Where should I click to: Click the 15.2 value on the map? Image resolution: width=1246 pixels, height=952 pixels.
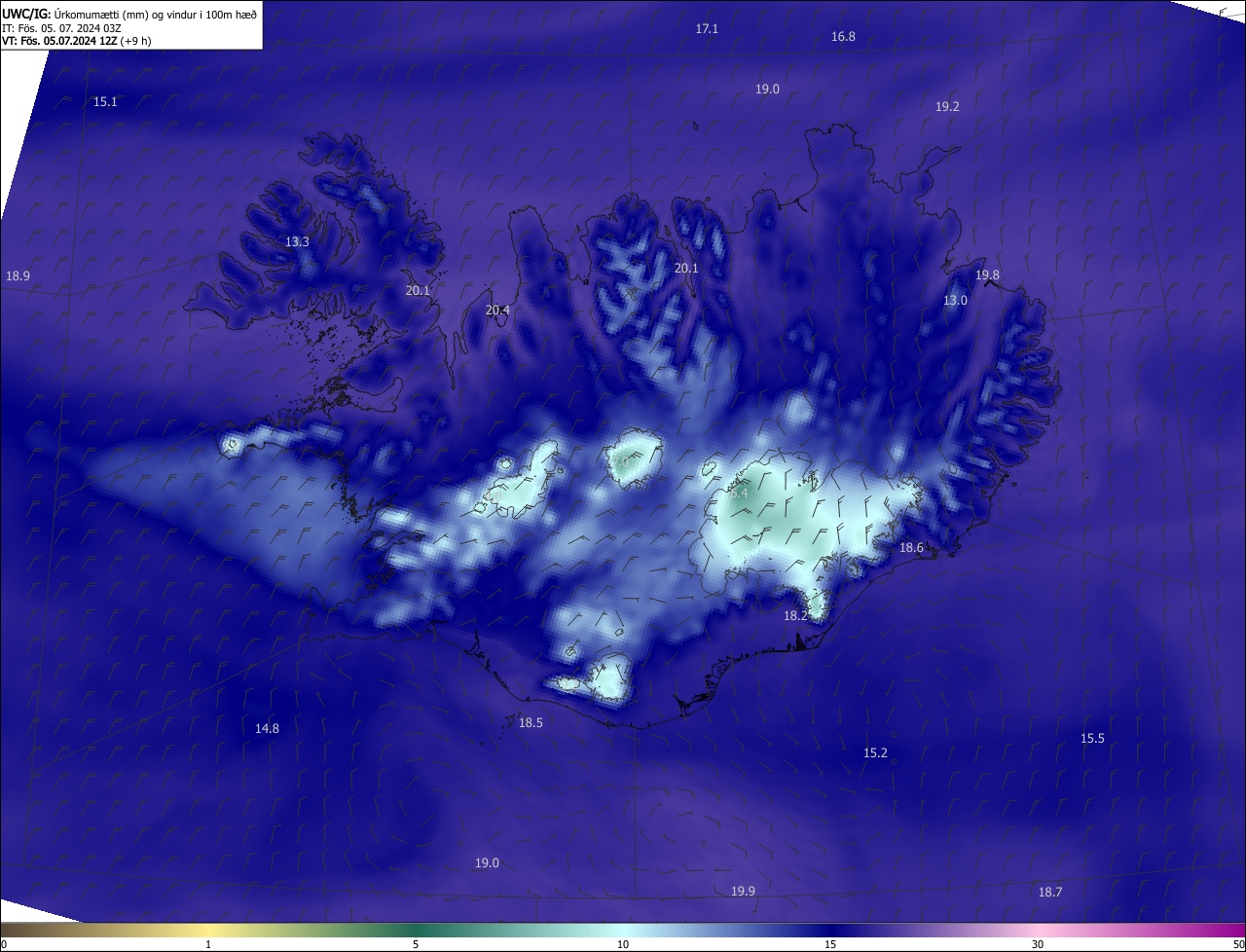(x=875, y=752)
